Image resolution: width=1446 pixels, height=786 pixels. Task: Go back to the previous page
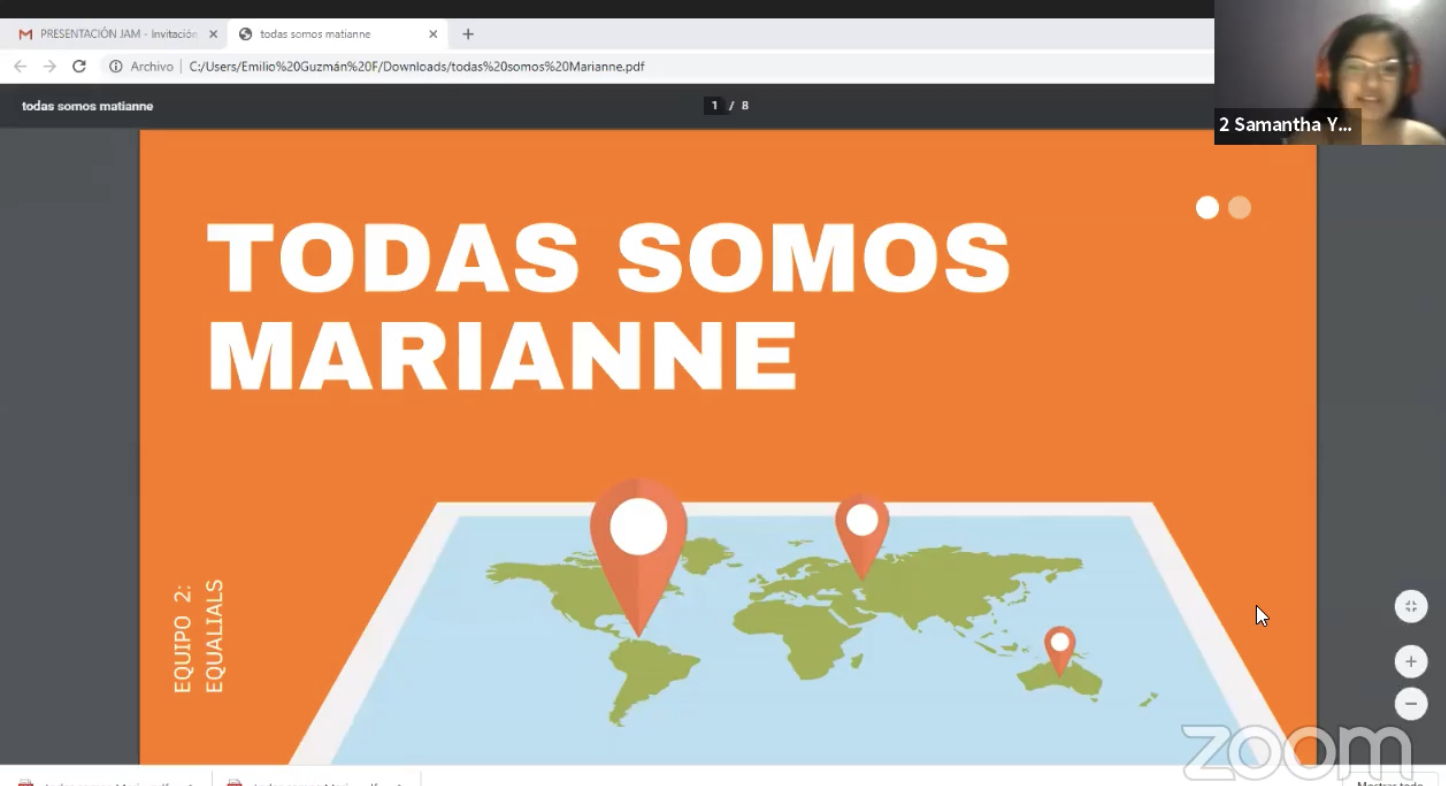[x=20, y=66]
